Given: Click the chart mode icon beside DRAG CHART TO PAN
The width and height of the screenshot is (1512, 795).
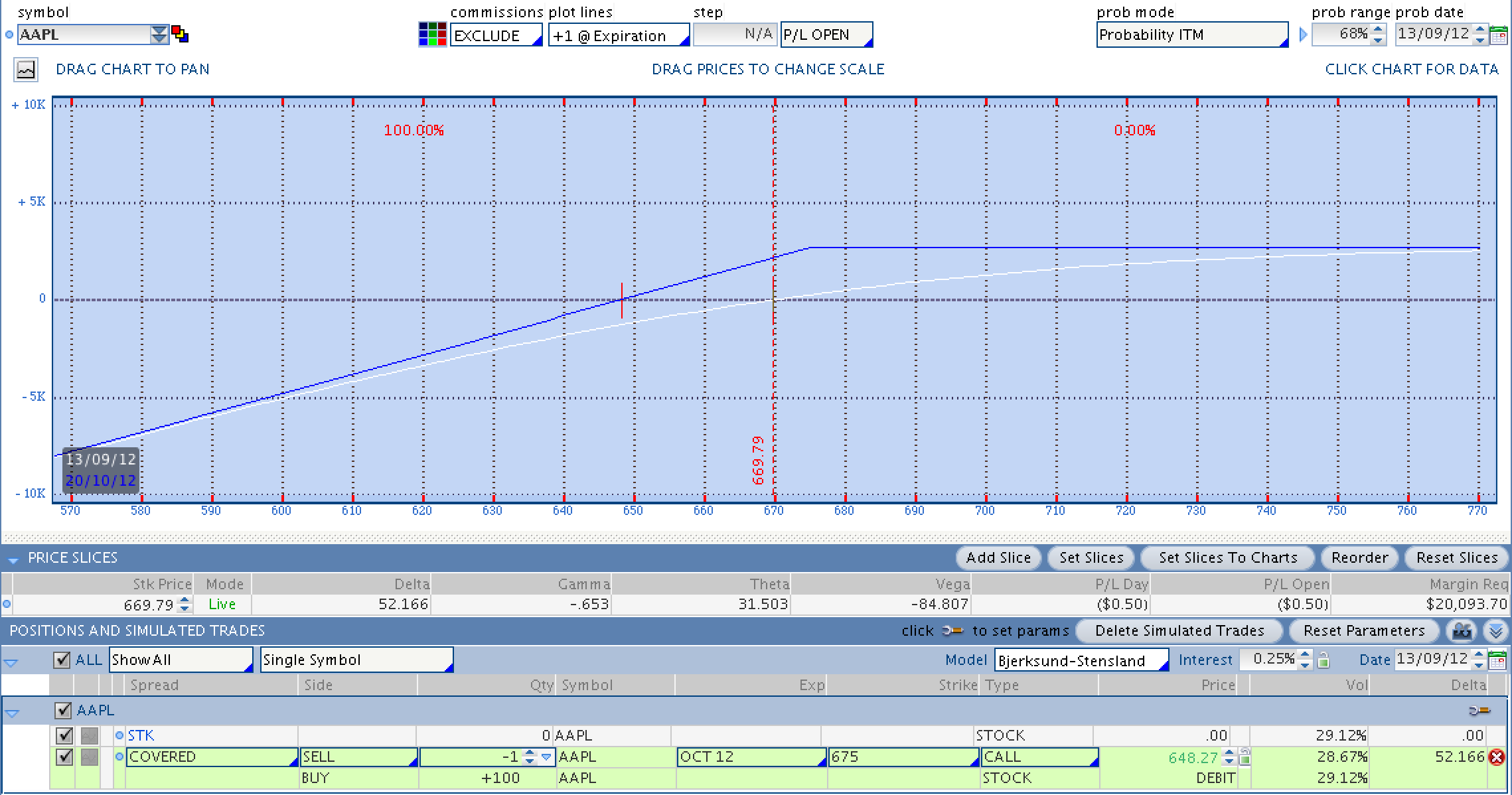Looking at the screenshot, I should point(26,70).
